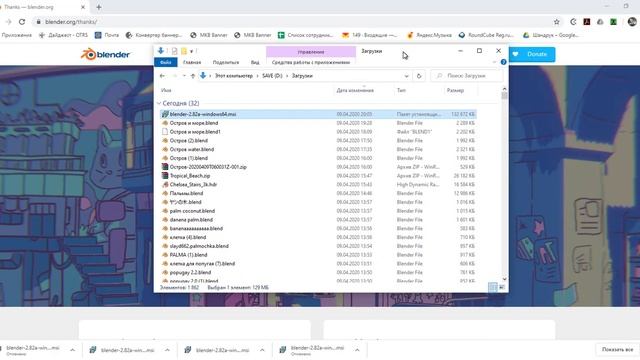
Task: Select the PALMA (1).blend file
Action: coord(318,255)
